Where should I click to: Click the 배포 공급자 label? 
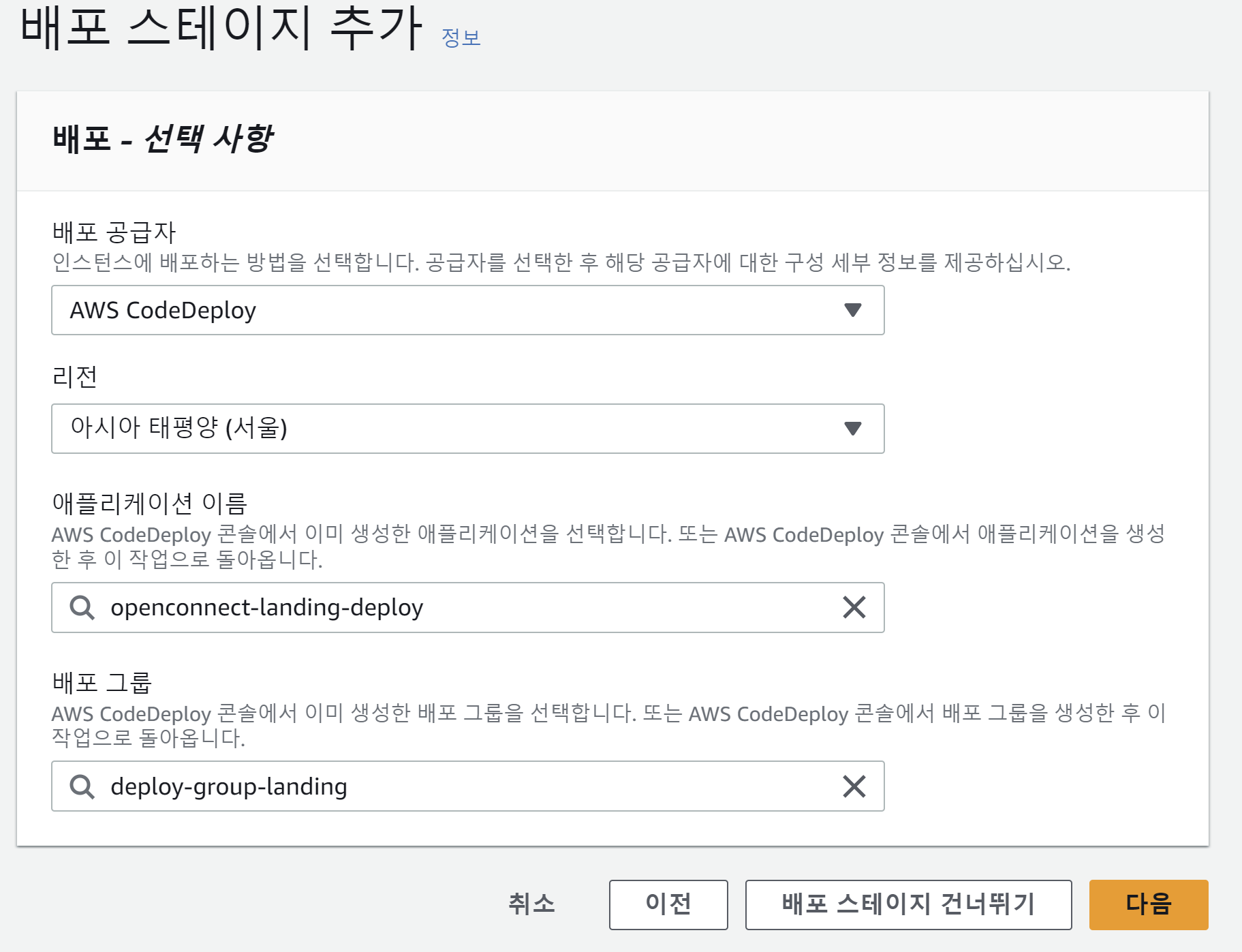(x=114, y=232)
